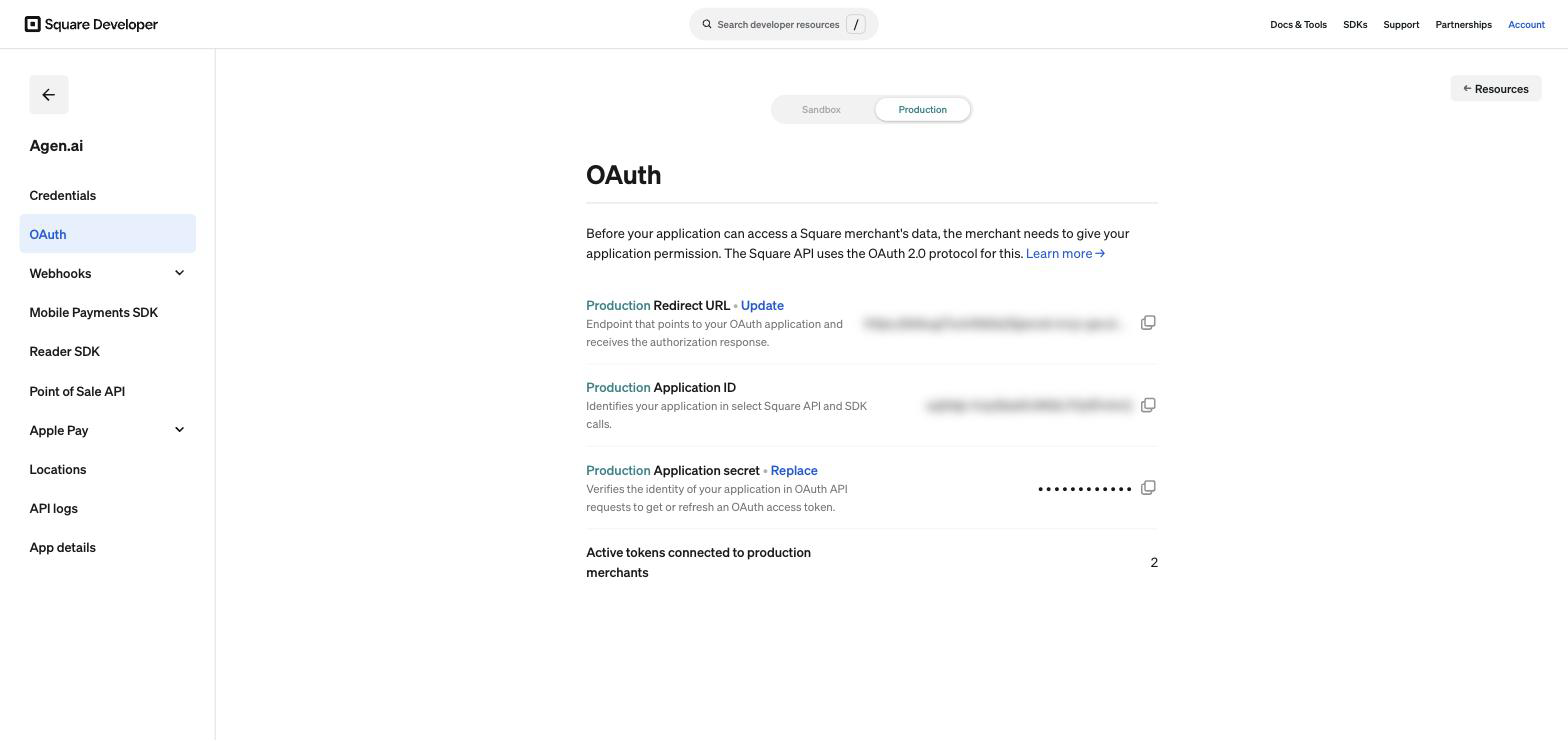This screenshot has width=1568, height=741.
Task: Click Update next to Redirect URL
Action: (x=762, y=305)
